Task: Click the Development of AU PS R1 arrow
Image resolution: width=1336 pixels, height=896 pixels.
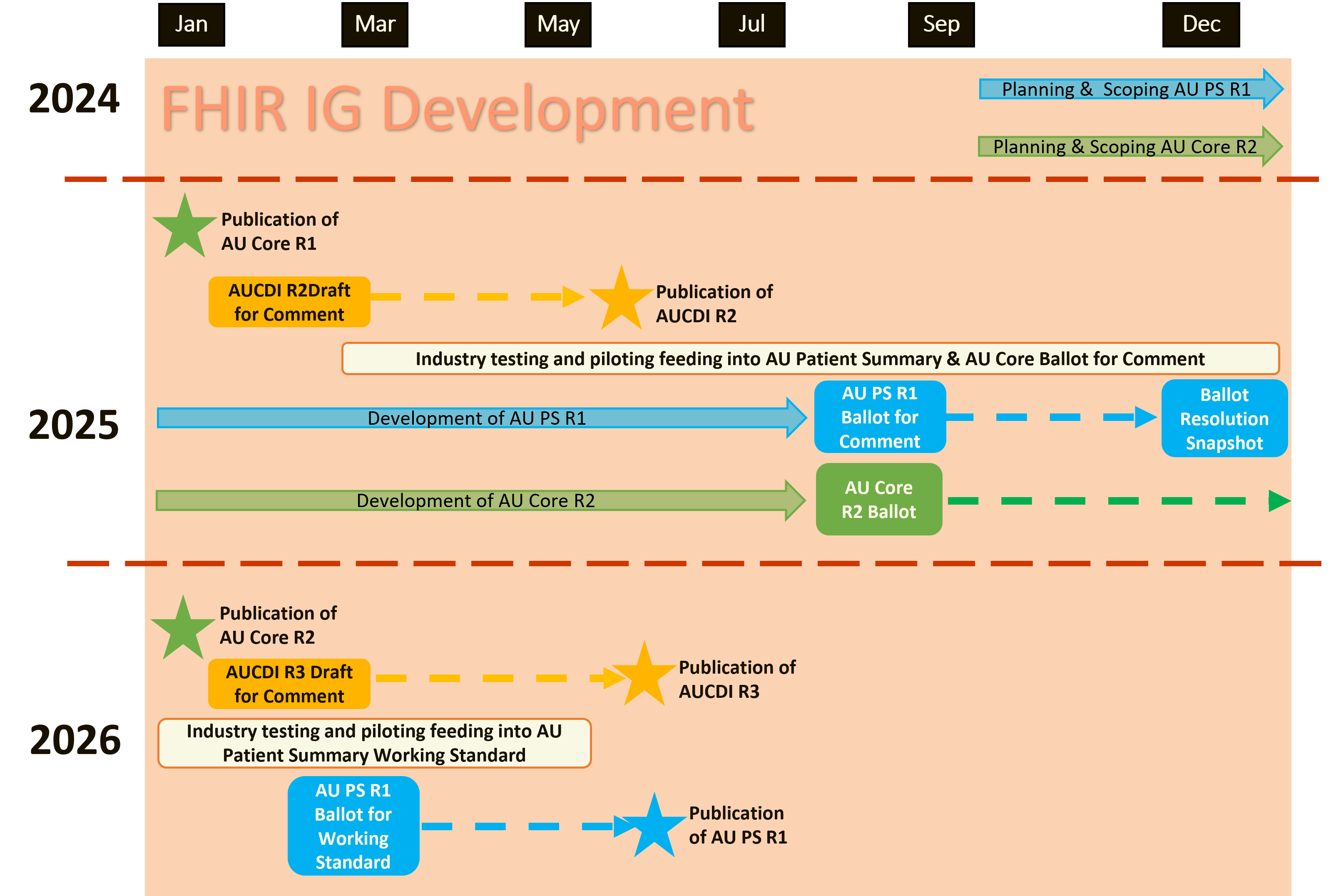Action: point(477,418)
